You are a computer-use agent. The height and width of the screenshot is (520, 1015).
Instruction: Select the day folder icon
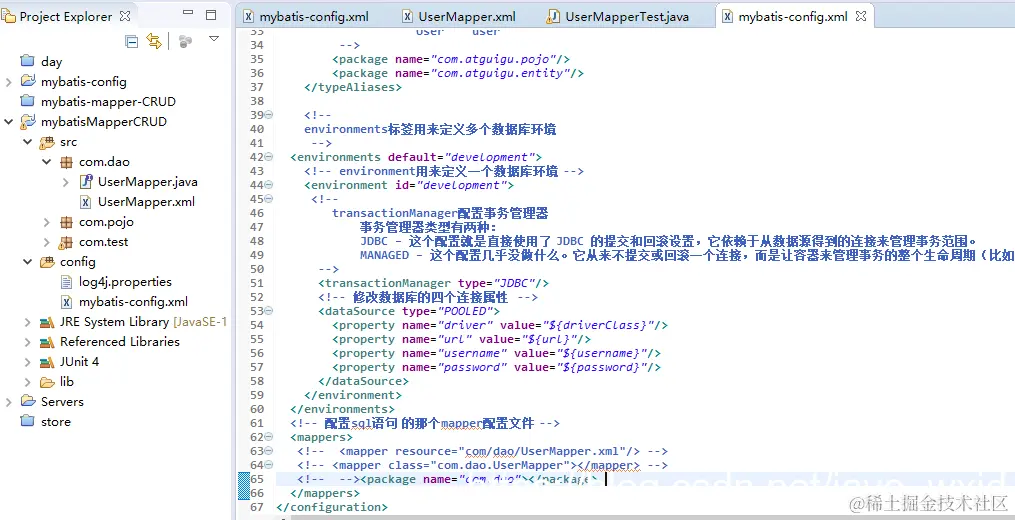pyautogui.click(x=27, y=61)
